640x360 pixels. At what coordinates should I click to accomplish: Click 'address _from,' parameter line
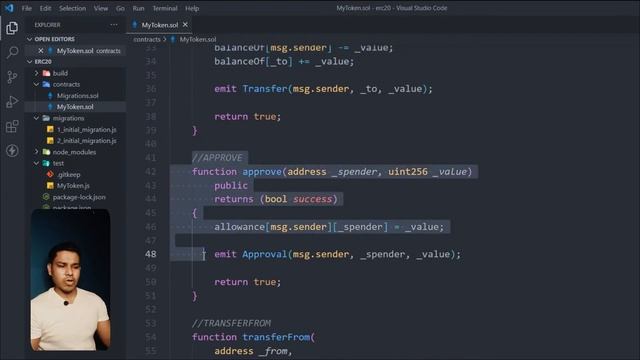tap(253, 351)
